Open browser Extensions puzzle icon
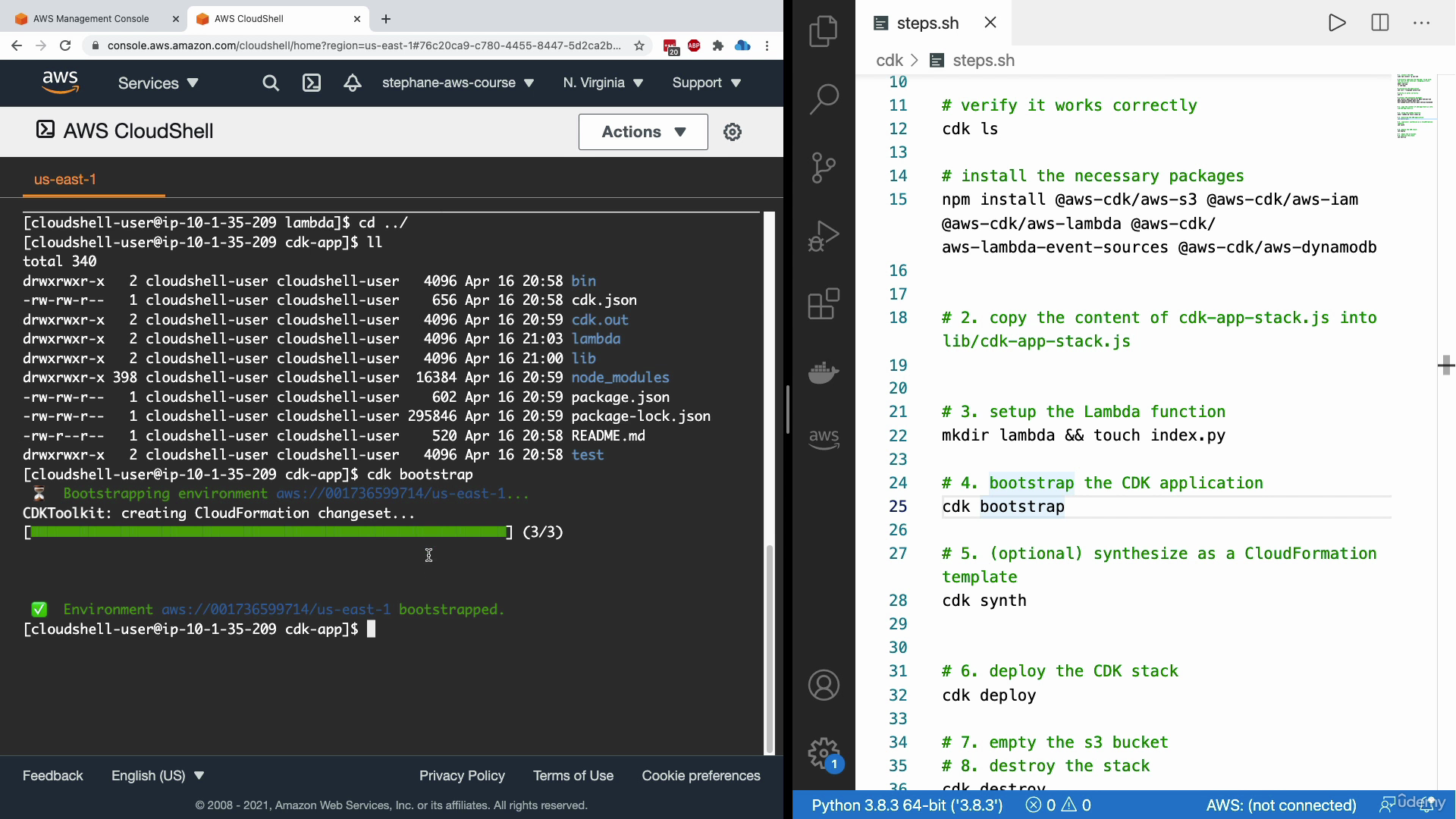Viewport: 1456px width, 819px height. click(x=718, y=45)
